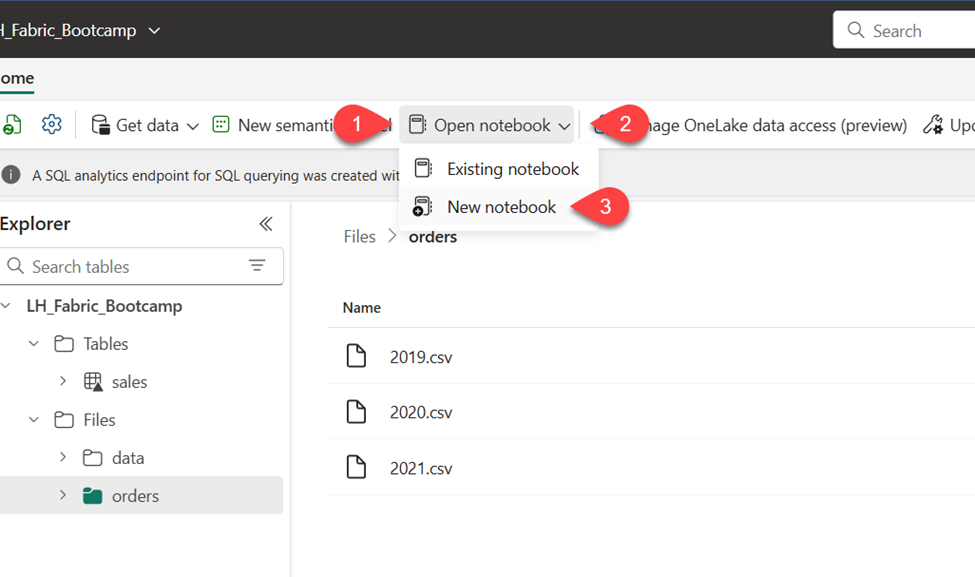
Task: Open the workspace name dropdown chevron
Action: (154, 30)
